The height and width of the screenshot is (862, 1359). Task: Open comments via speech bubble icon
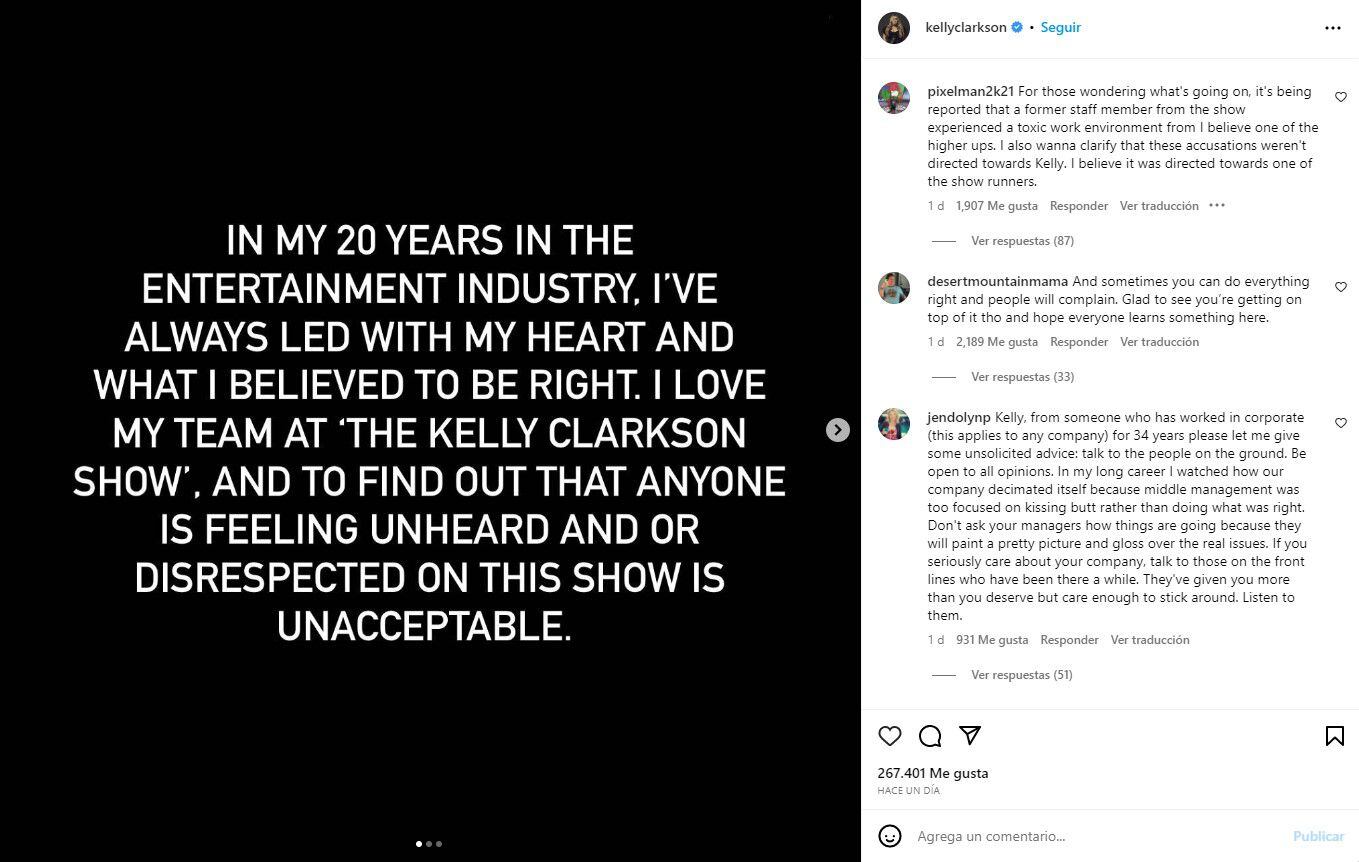(x=930, y=736)
